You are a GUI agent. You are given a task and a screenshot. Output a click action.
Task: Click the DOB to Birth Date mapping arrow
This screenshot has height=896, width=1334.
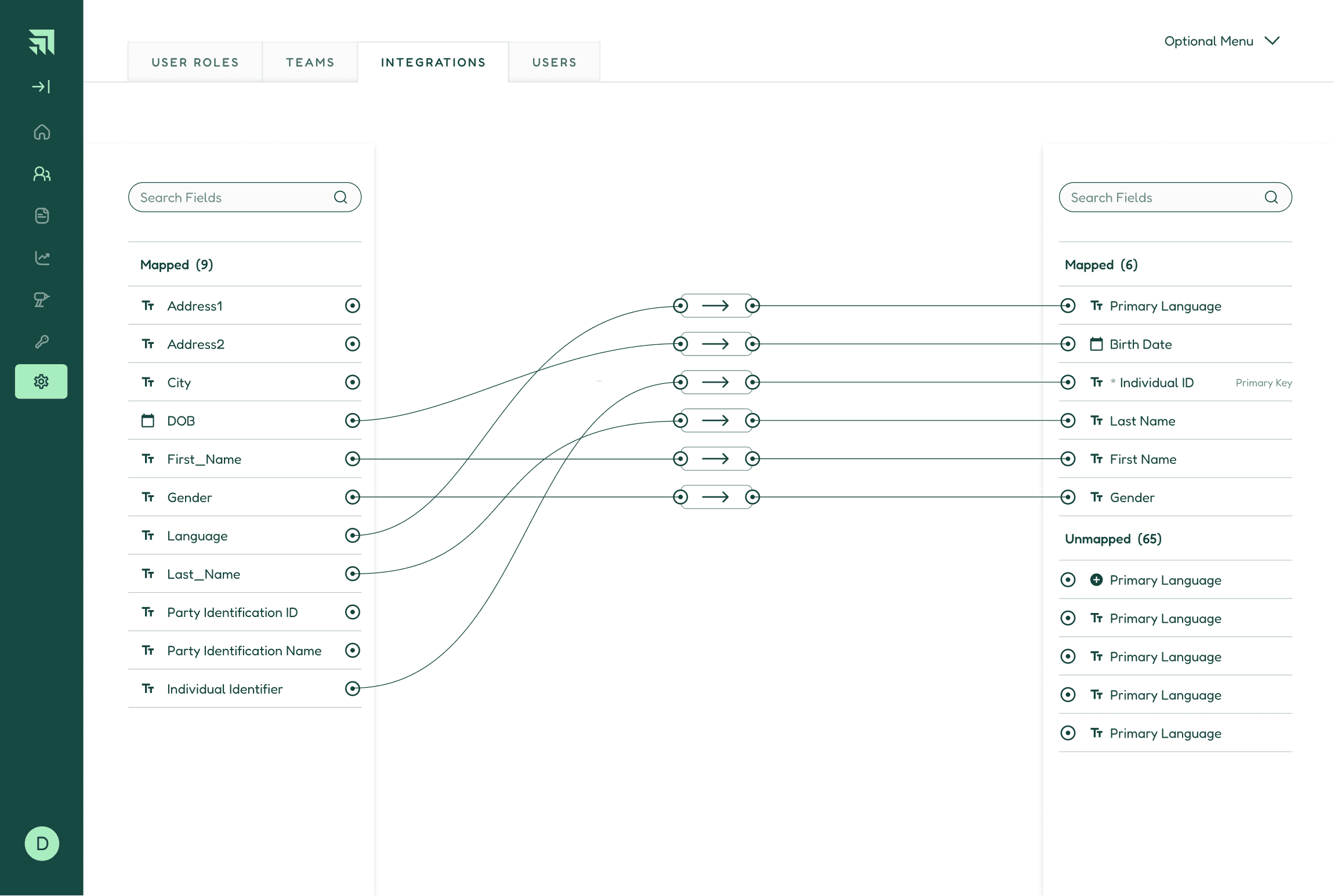pos(716,344)
